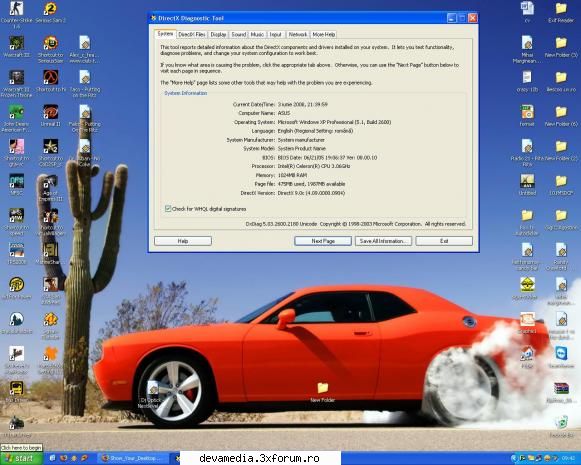Image resolution: width=581 pixels, height=465 pixels.
Task: Open the Counter-Strike 1.6 desktop shortcut
Action: pos(16,9)
